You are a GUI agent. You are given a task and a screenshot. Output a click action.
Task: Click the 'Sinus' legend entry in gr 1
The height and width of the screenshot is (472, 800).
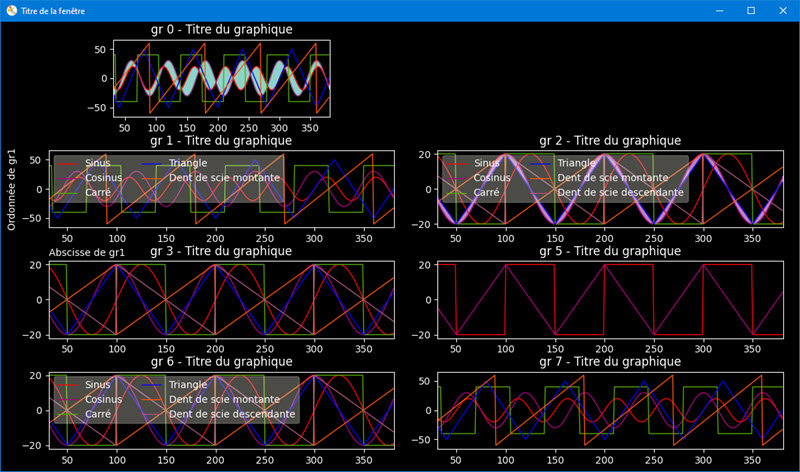click(97, 163)
